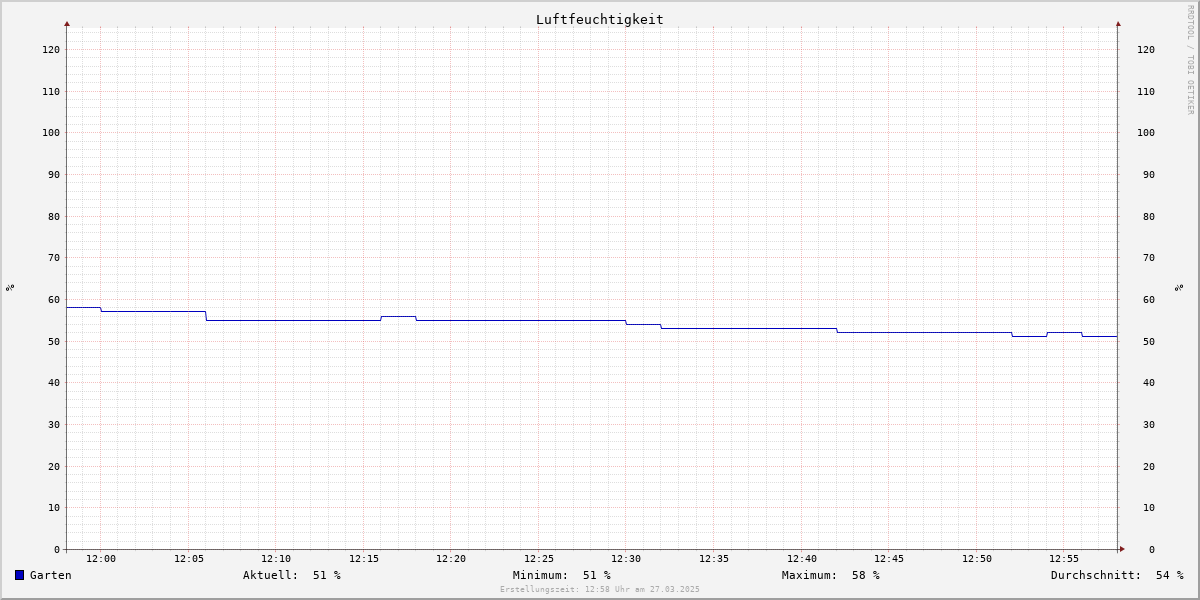
Task: Click the Aktuell: 51 % value
Action: (292, 575)
